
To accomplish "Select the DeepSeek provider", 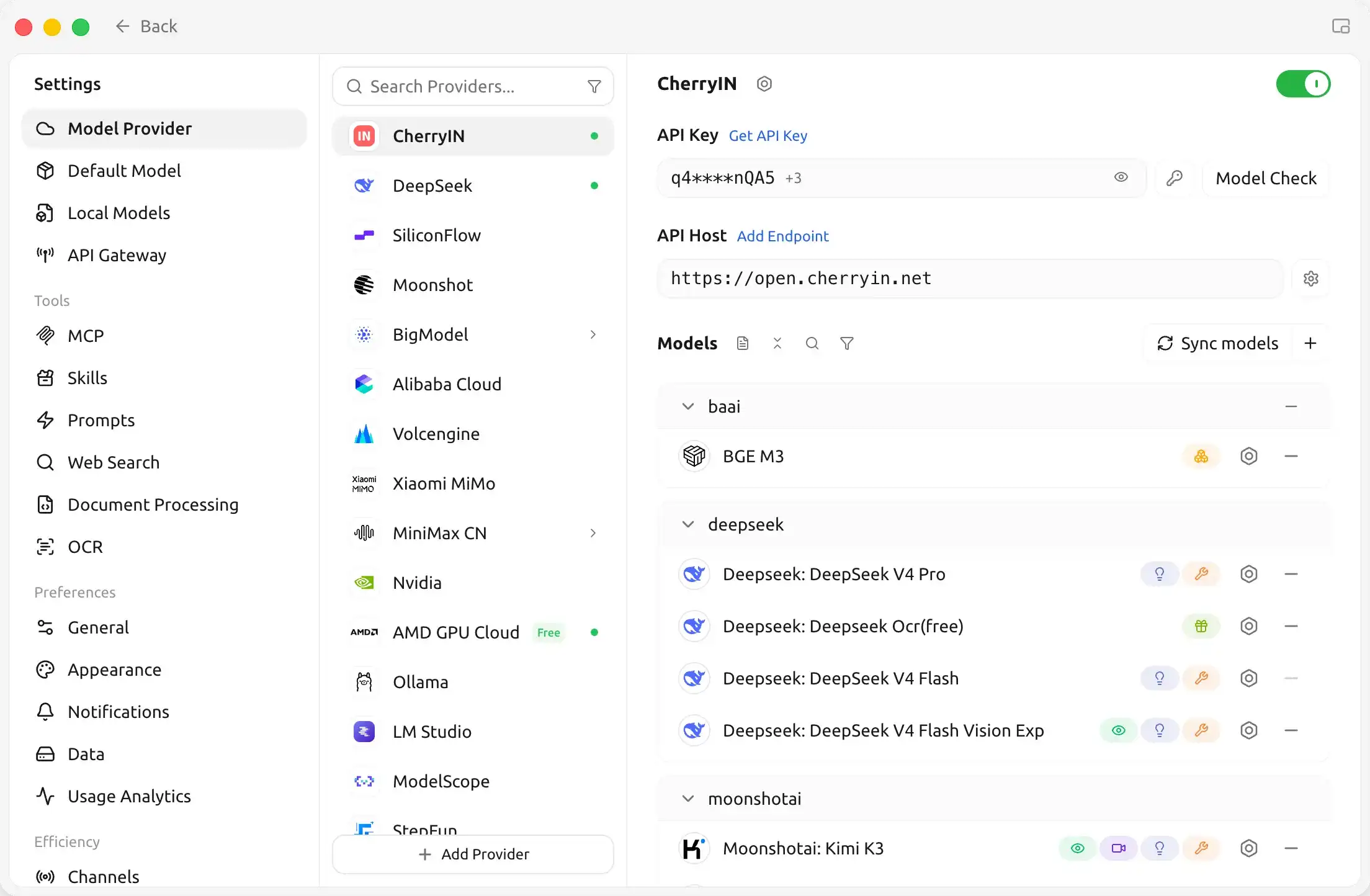I will click(473, 186).
